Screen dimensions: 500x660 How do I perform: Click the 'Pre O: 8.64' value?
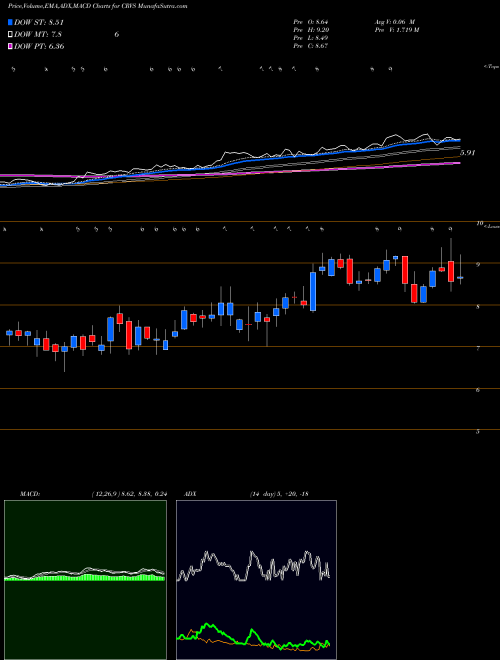pos(311,22)
